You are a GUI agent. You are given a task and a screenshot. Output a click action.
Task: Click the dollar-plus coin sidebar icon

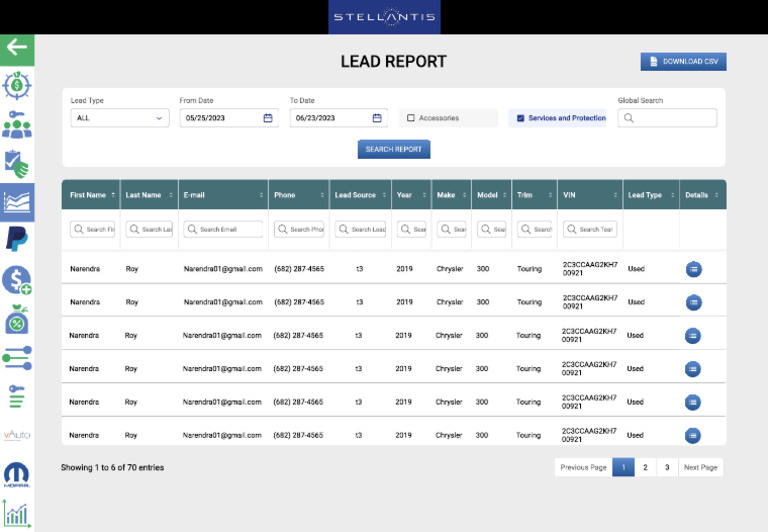coord(17,280)
